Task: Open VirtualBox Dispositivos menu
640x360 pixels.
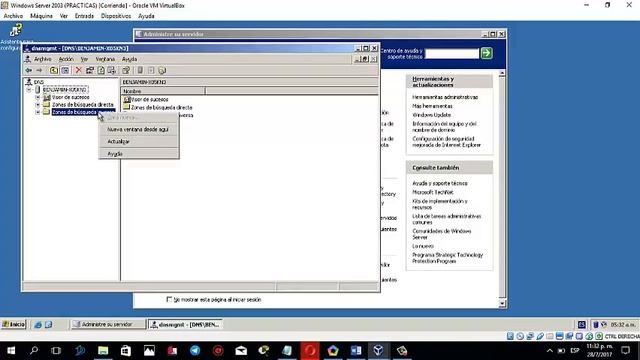Action: coord(116,16)
